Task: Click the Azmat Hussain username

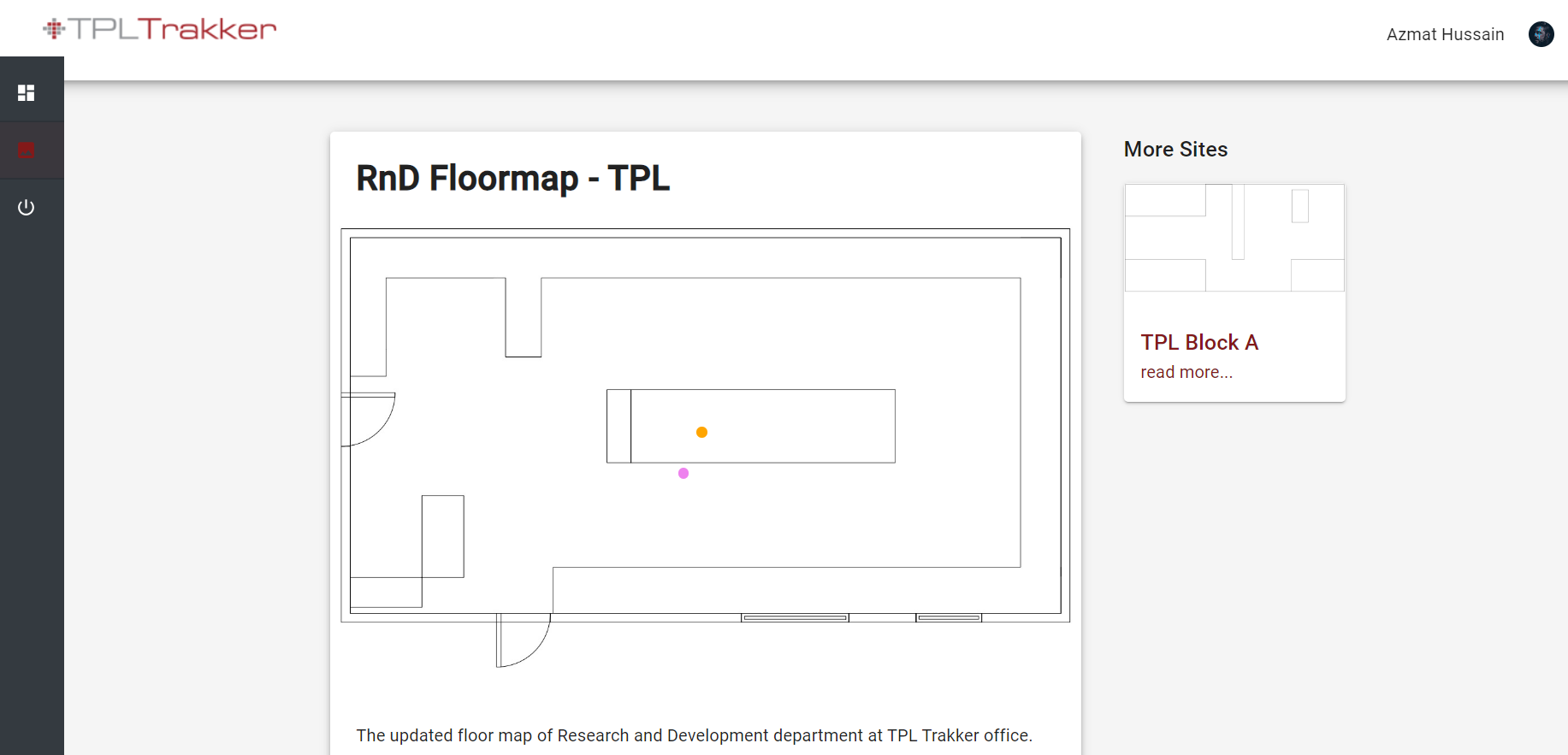Action: pos(1445,34)
